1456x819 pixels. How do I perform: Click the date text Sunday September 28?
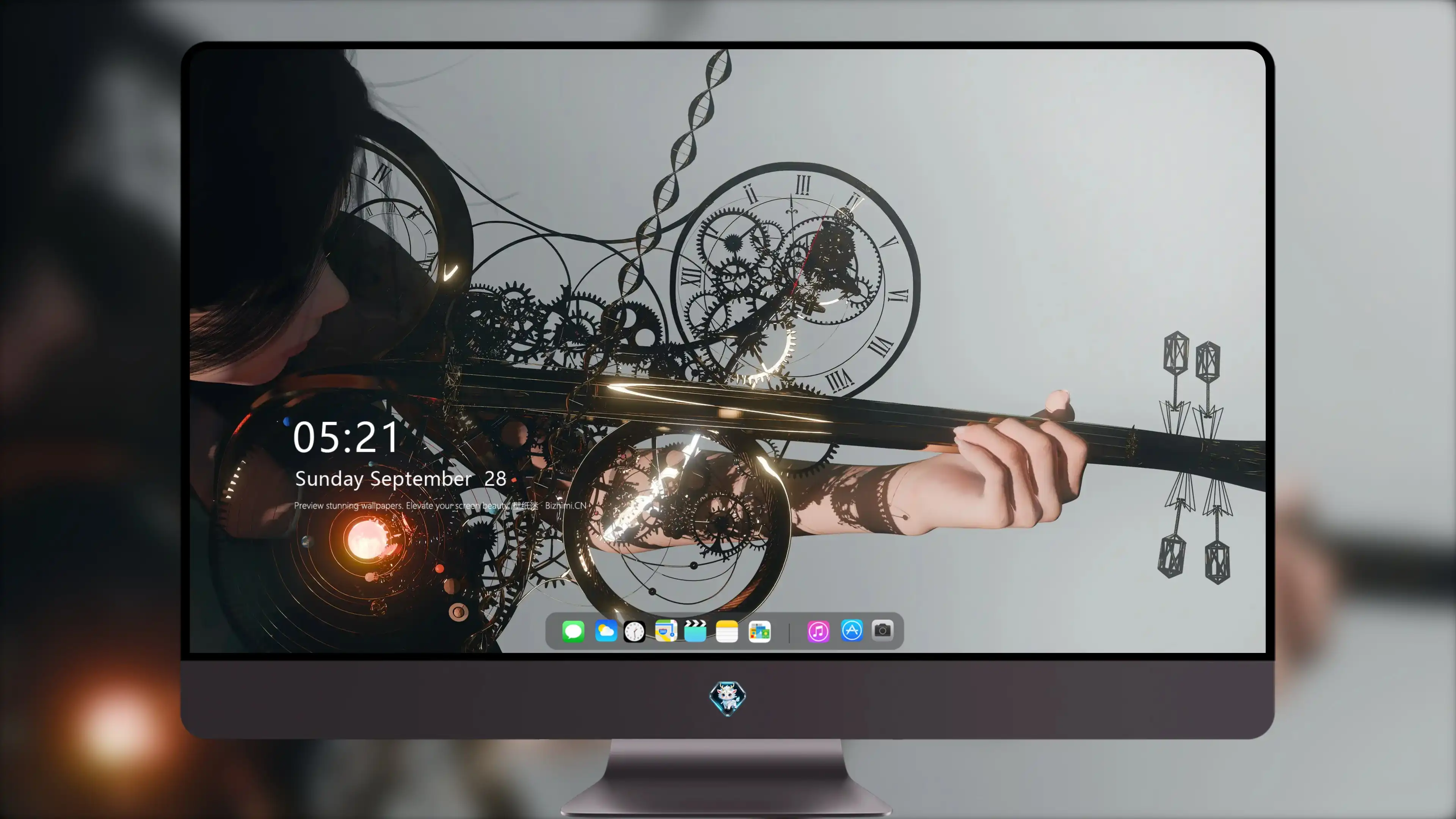[400, 479]
